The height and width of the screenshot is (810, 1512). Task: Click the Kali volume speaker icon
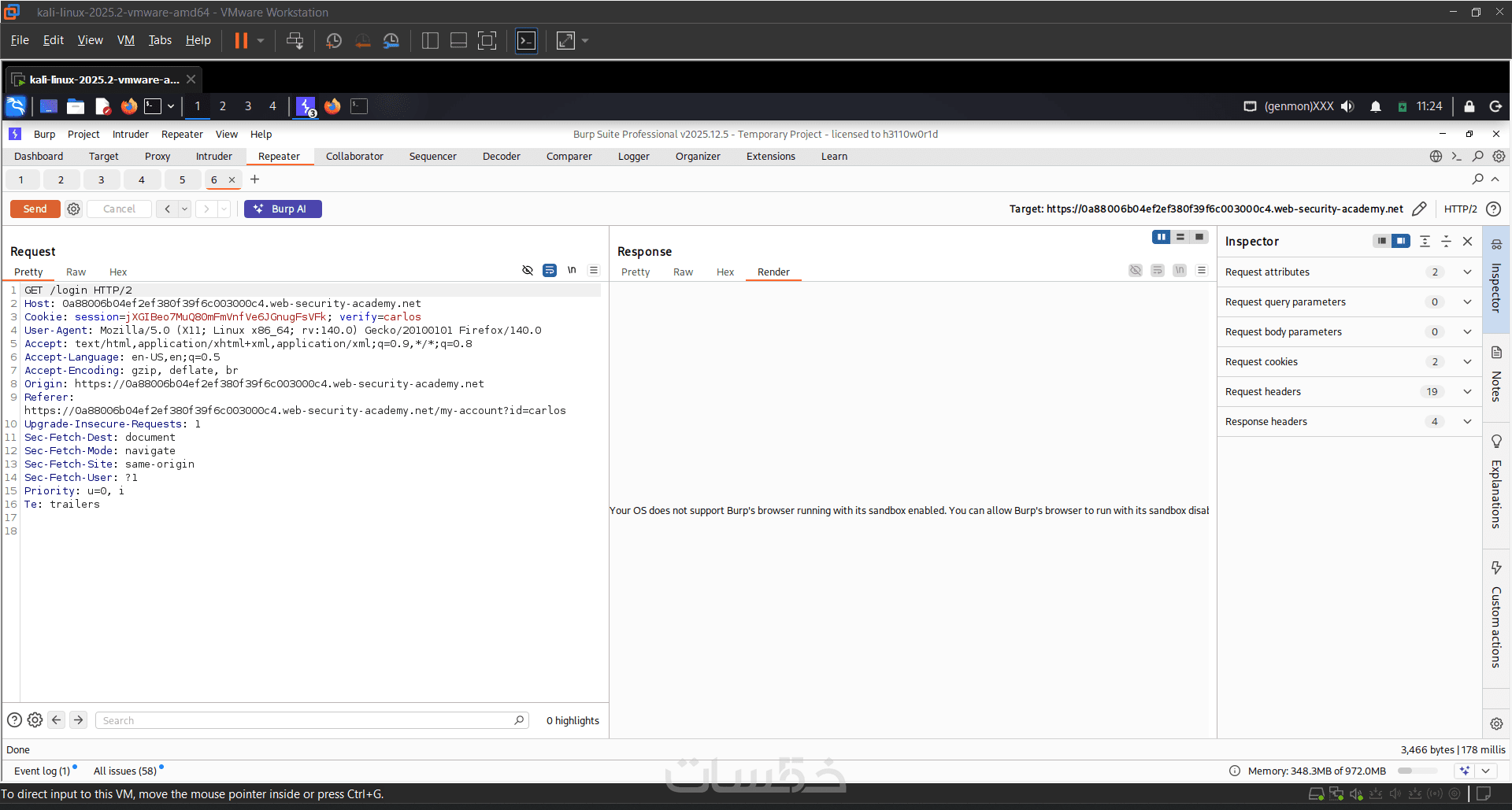coord(1347,106)
